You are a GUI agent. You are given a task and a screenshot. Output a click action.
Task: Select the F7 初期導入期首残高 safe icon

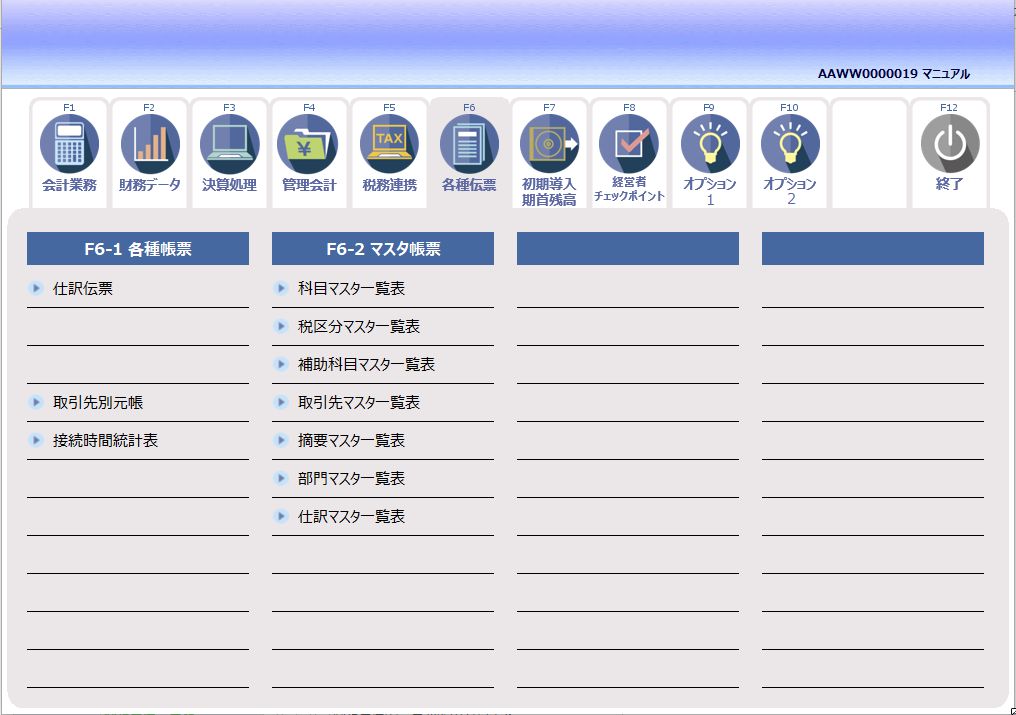click(549, 144)
